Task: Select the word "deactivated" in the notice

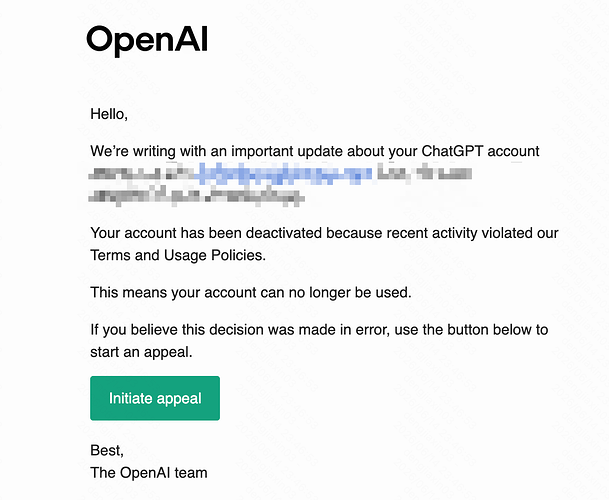Action: 284,233
